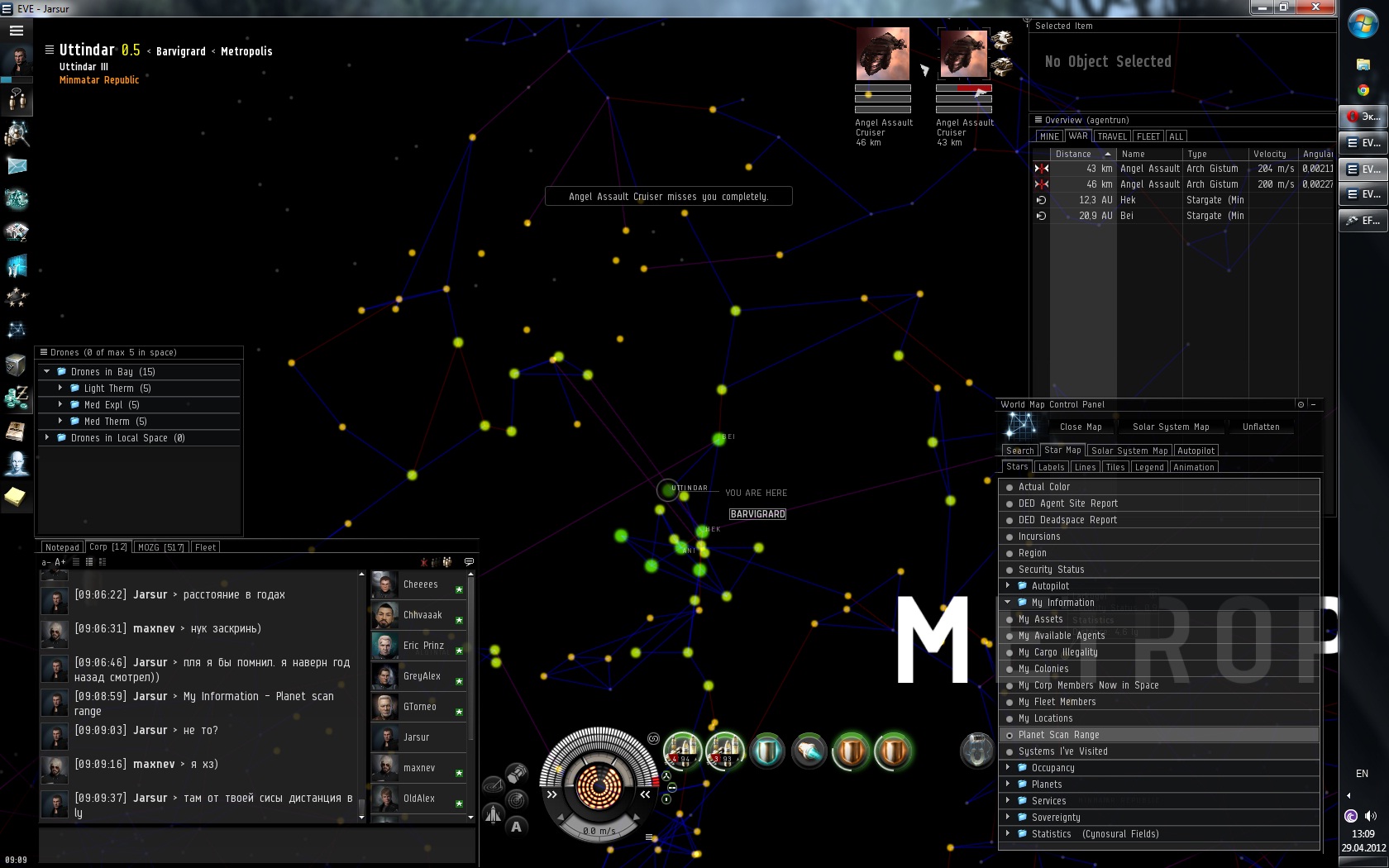The image size is (1389, 868).
Task: Select DED Deadspace Report option
Action: (x=1159, y=520)
